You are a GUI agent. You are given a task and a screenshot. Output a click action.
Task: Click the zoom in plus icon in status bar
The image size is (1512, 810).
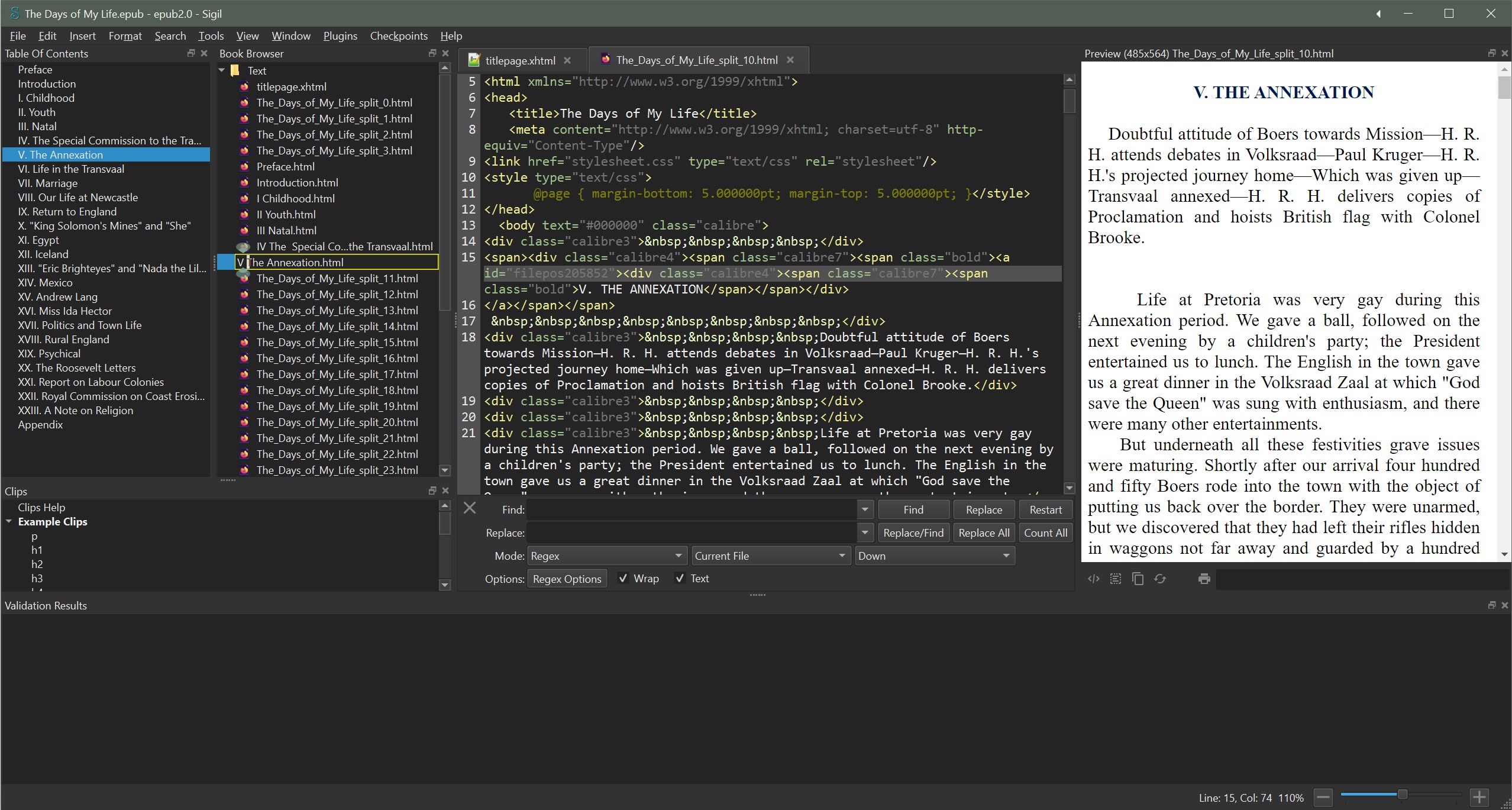point(1479,797)
